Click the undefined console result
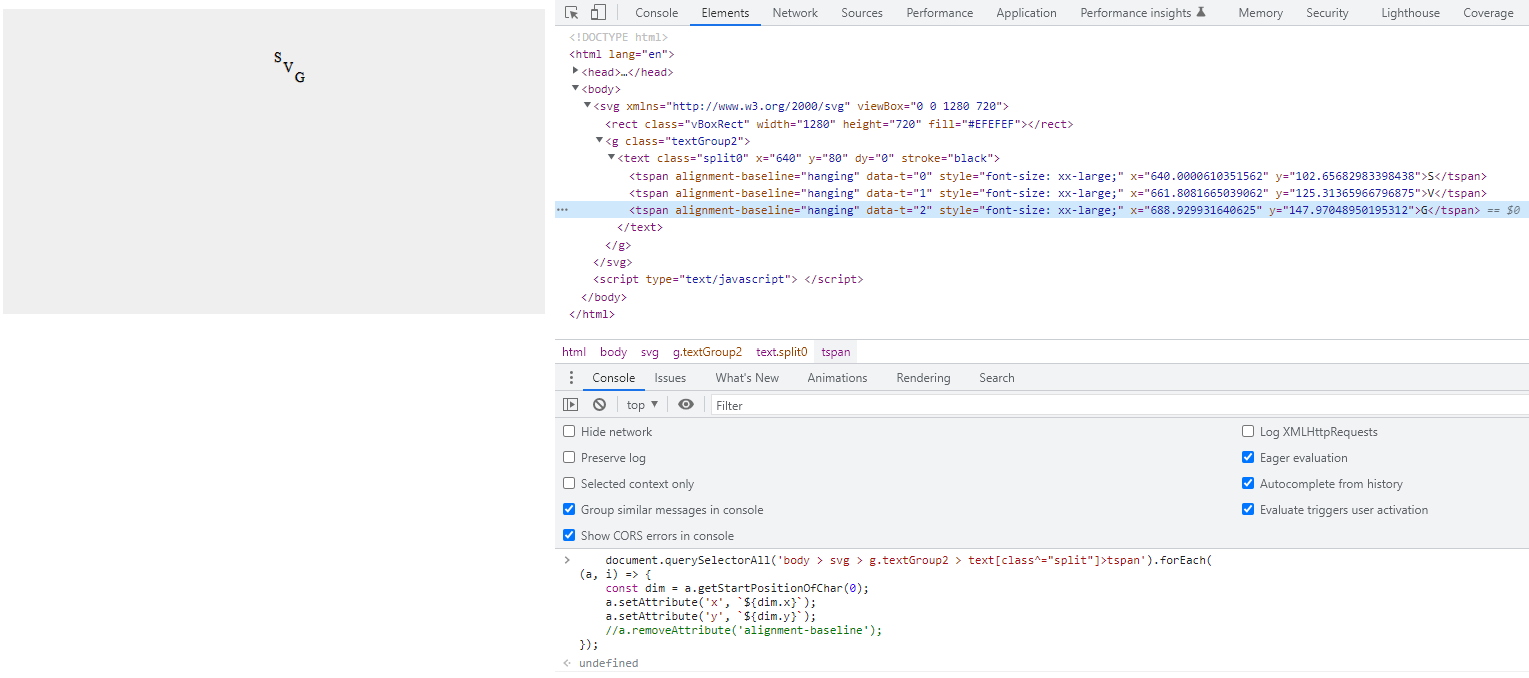Image resolution: width=1529 pixels, height=678 pixels. coord(608,663)
